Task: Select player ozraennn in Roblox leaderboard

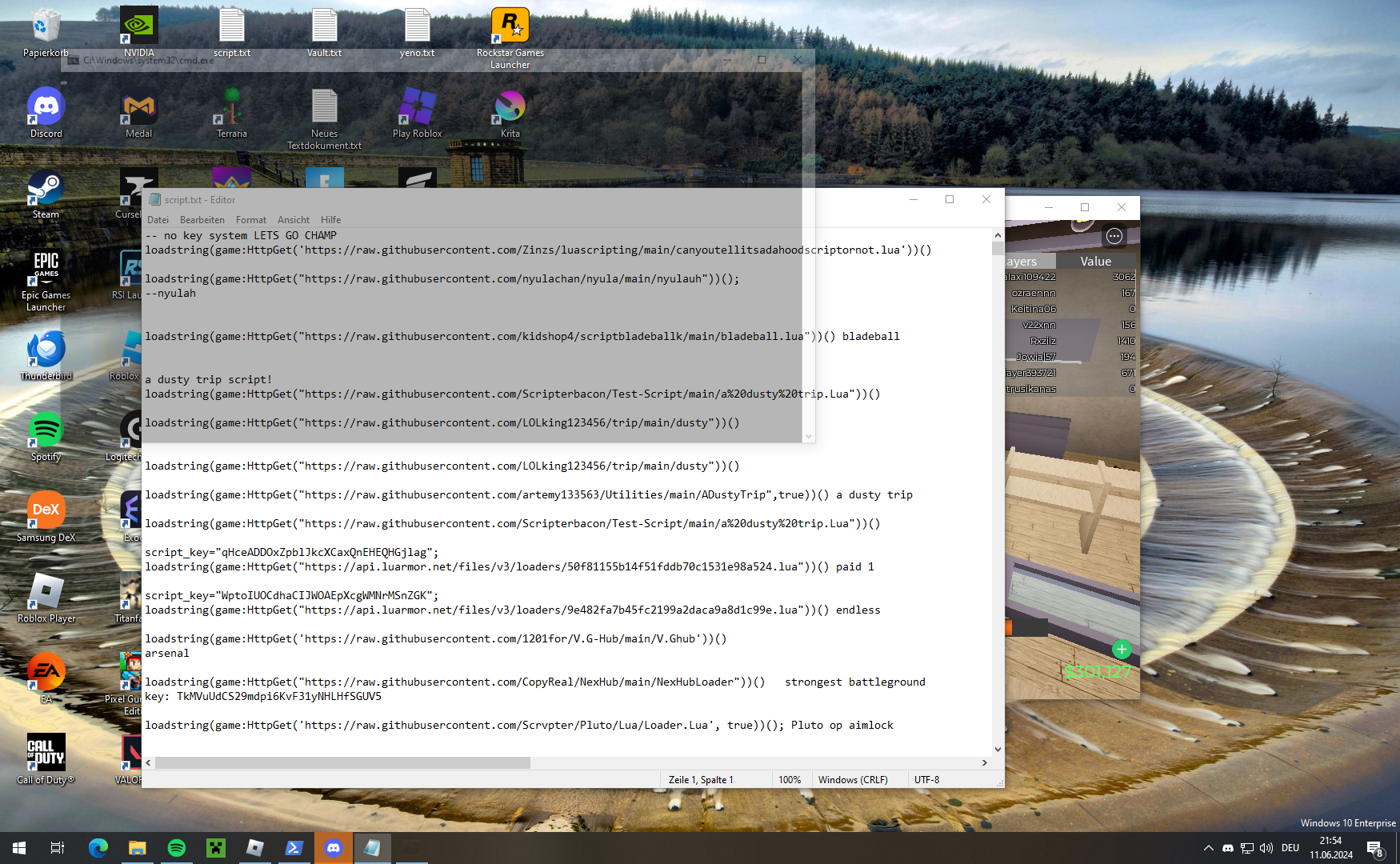Action: pos(1034,294)
